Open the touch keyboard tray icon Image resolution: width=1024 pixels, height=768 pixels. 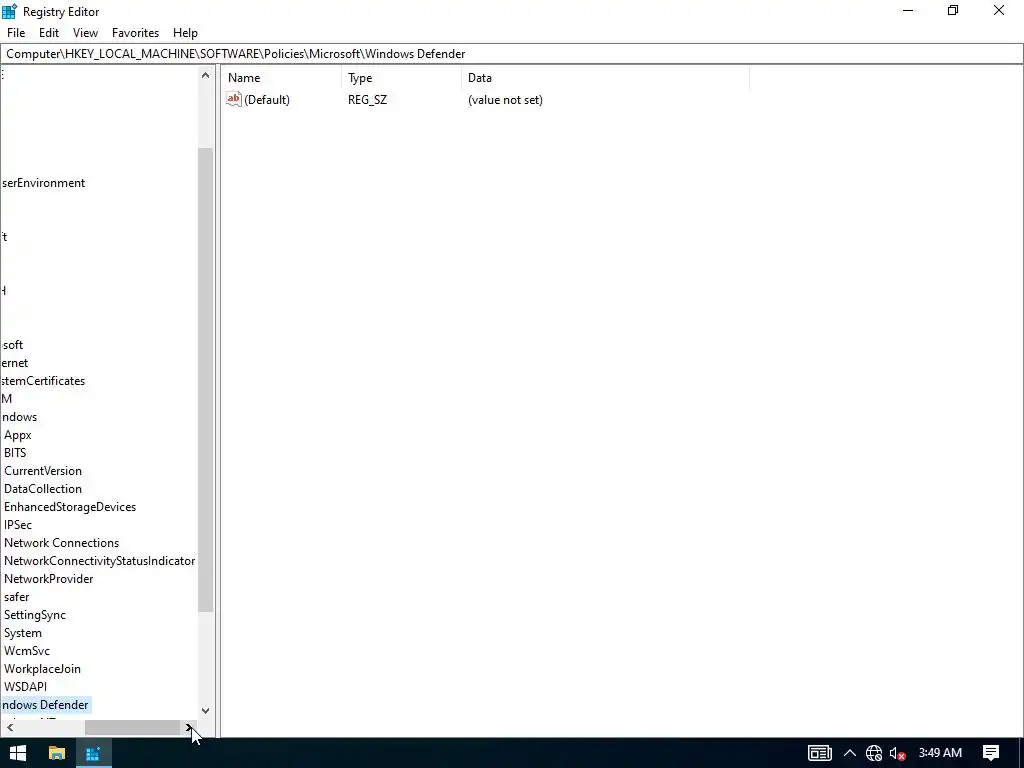[x=820, y=753]
